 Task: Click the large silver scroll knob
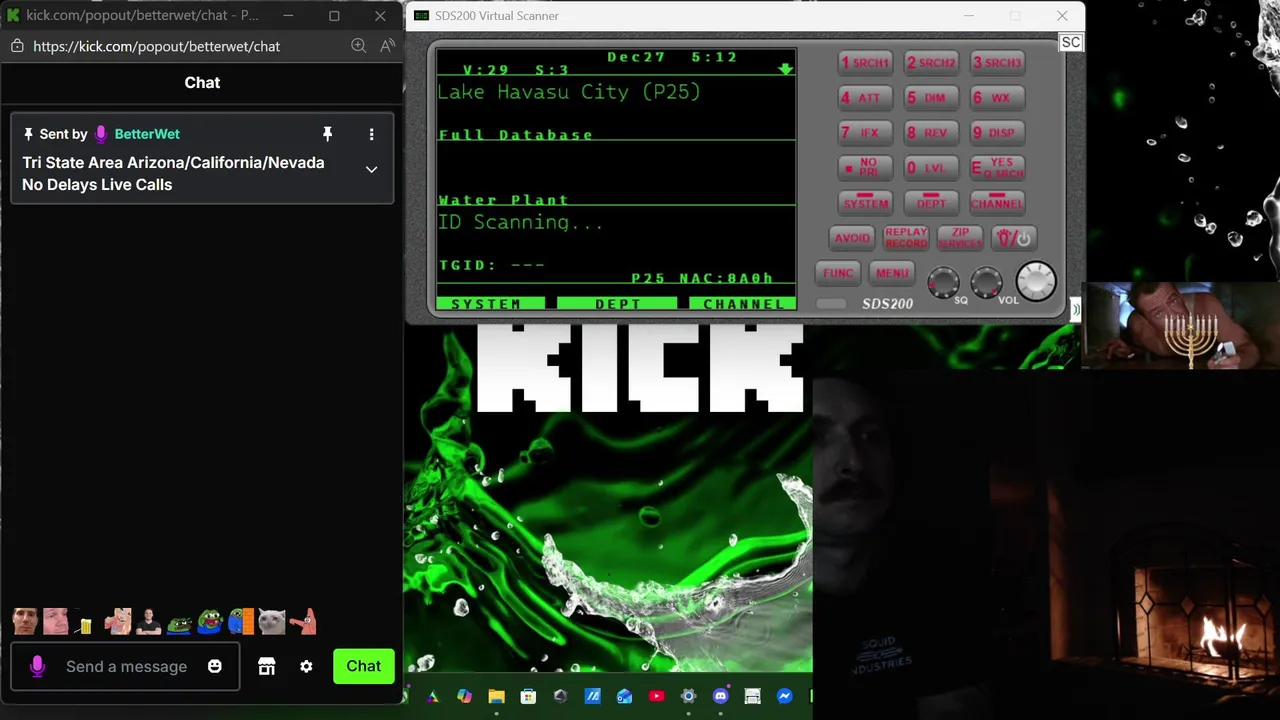[1036, 281]
